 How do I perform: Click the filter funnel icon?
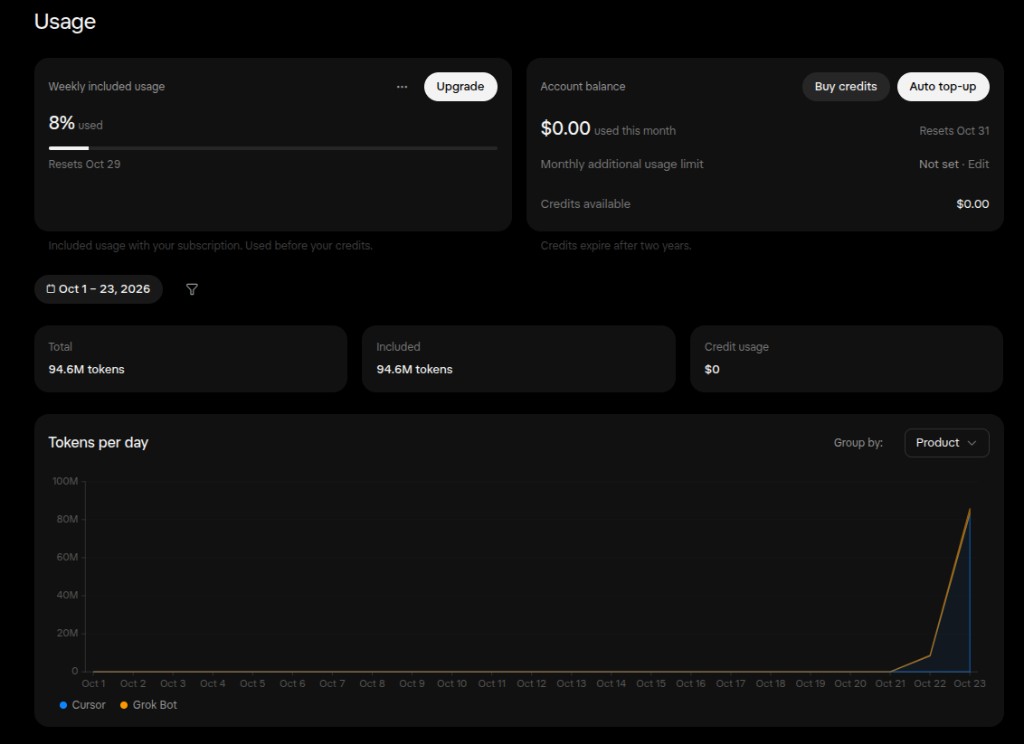[x=192, y=289]
